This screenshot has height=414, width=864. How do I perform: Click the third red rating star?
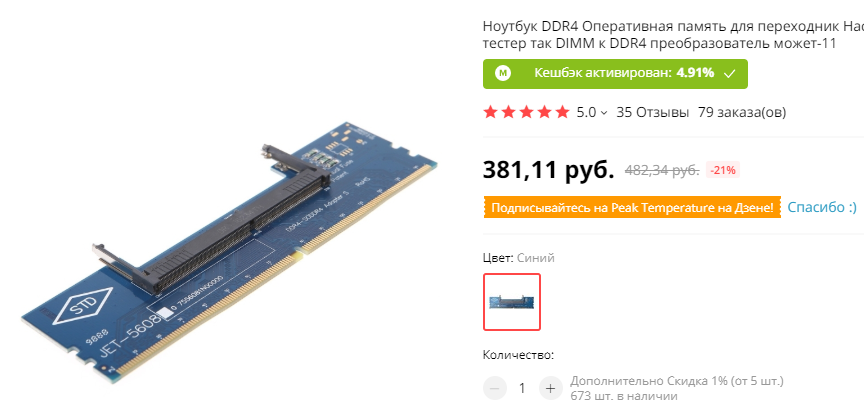click(526, 112)
